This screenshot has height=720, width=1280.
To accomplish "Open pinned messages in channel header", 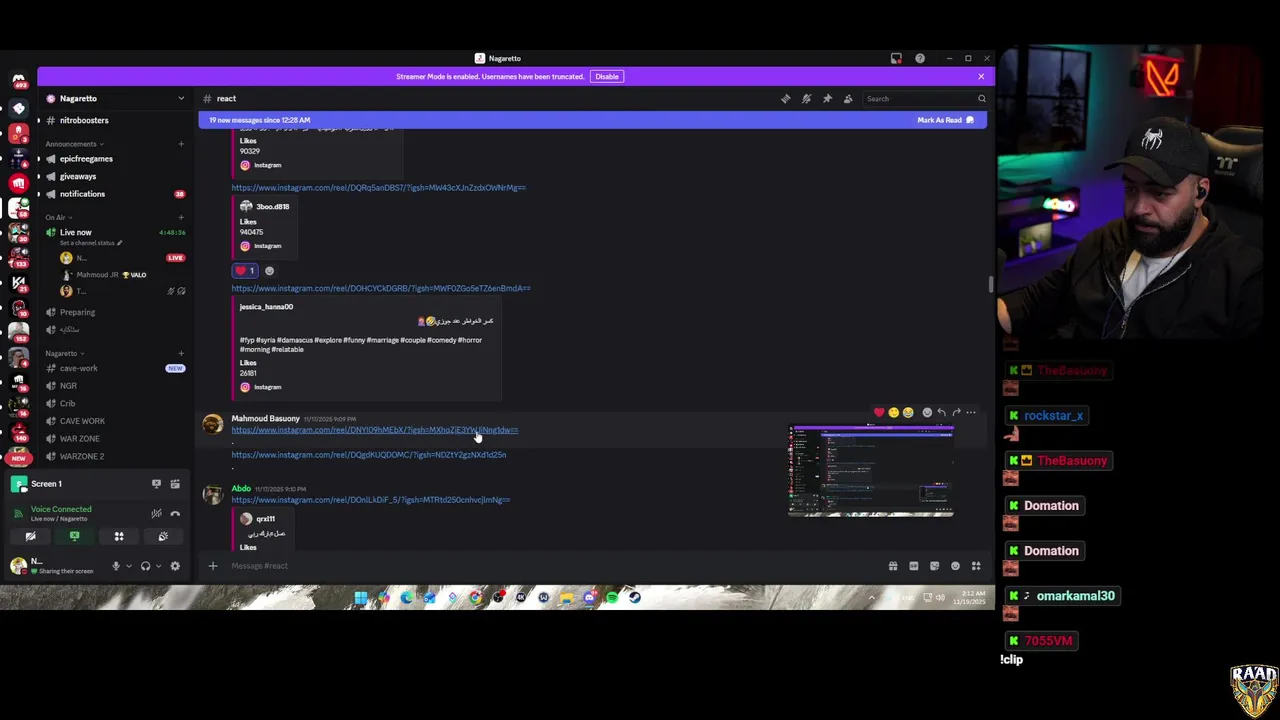I will point(827,99).
